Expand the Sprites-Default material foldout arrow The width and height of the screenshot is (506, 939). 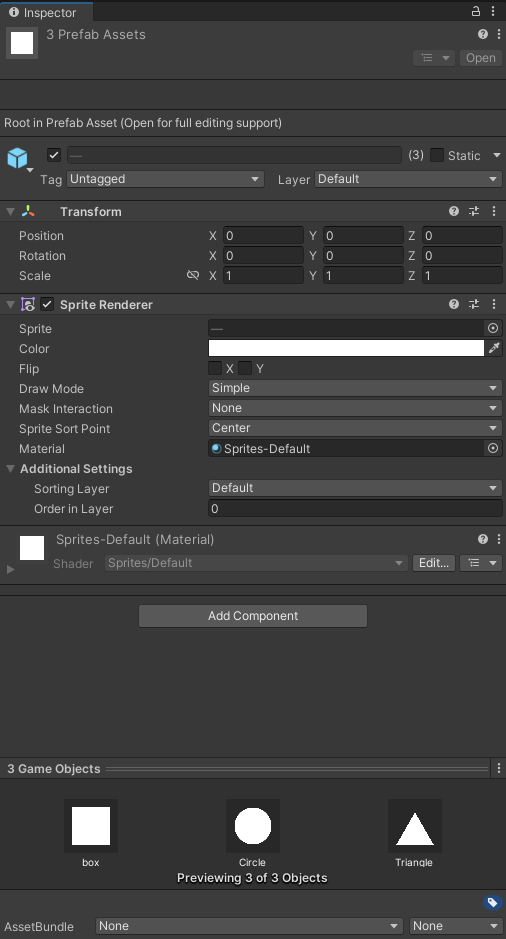(x=10, y=569)
